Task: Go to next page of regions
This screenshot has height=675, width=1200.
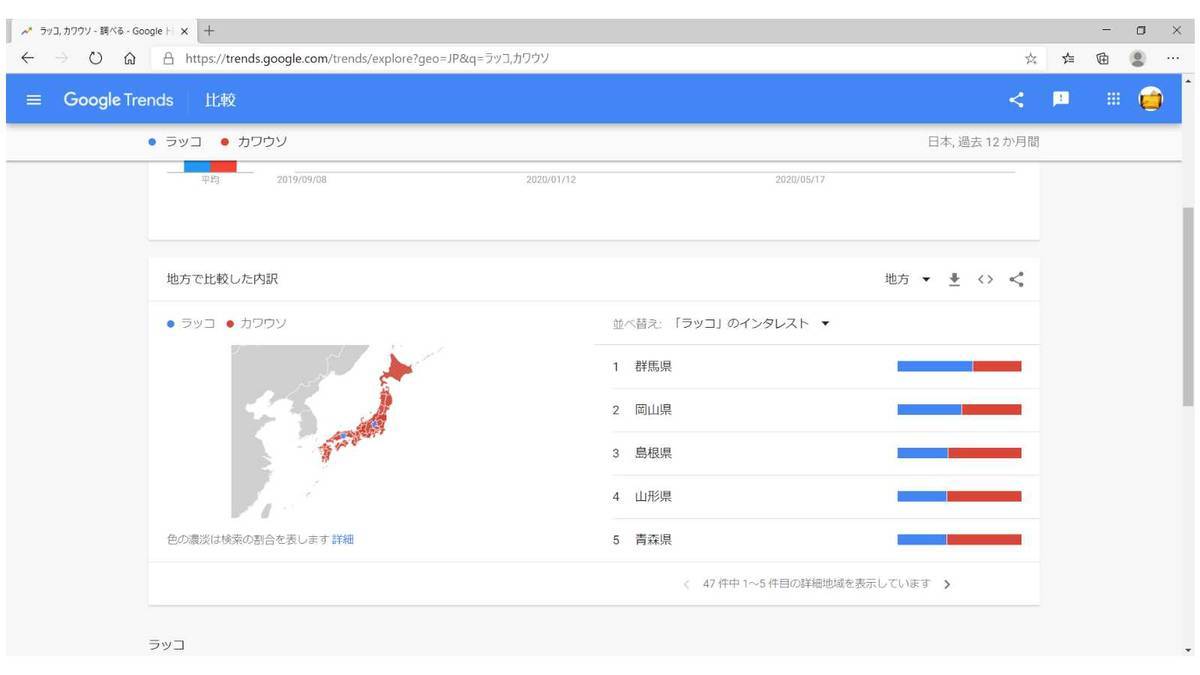Action: [x=947, y=584]
